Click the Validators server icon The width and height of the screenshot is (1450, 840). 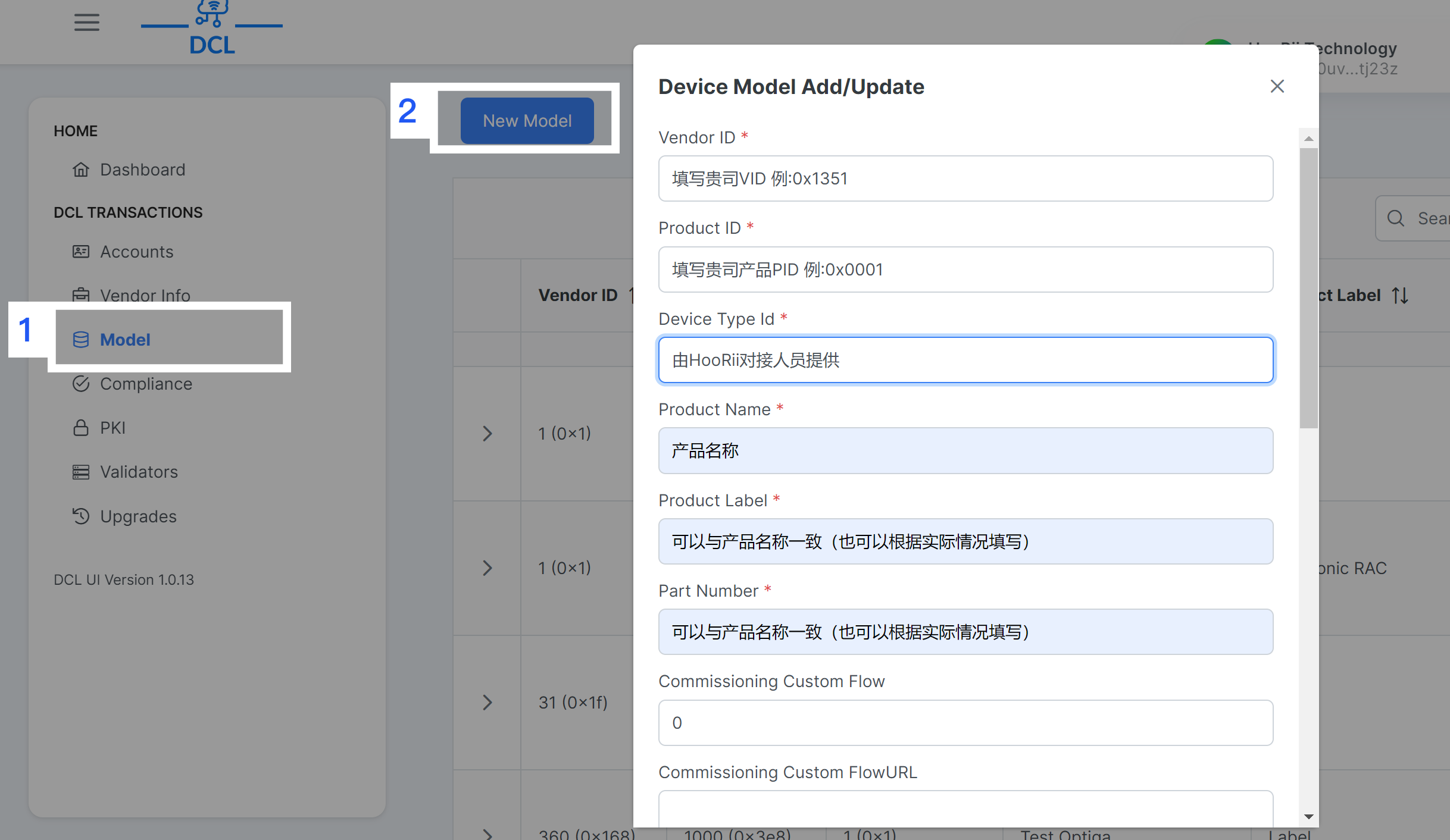(x=81, y=472)
